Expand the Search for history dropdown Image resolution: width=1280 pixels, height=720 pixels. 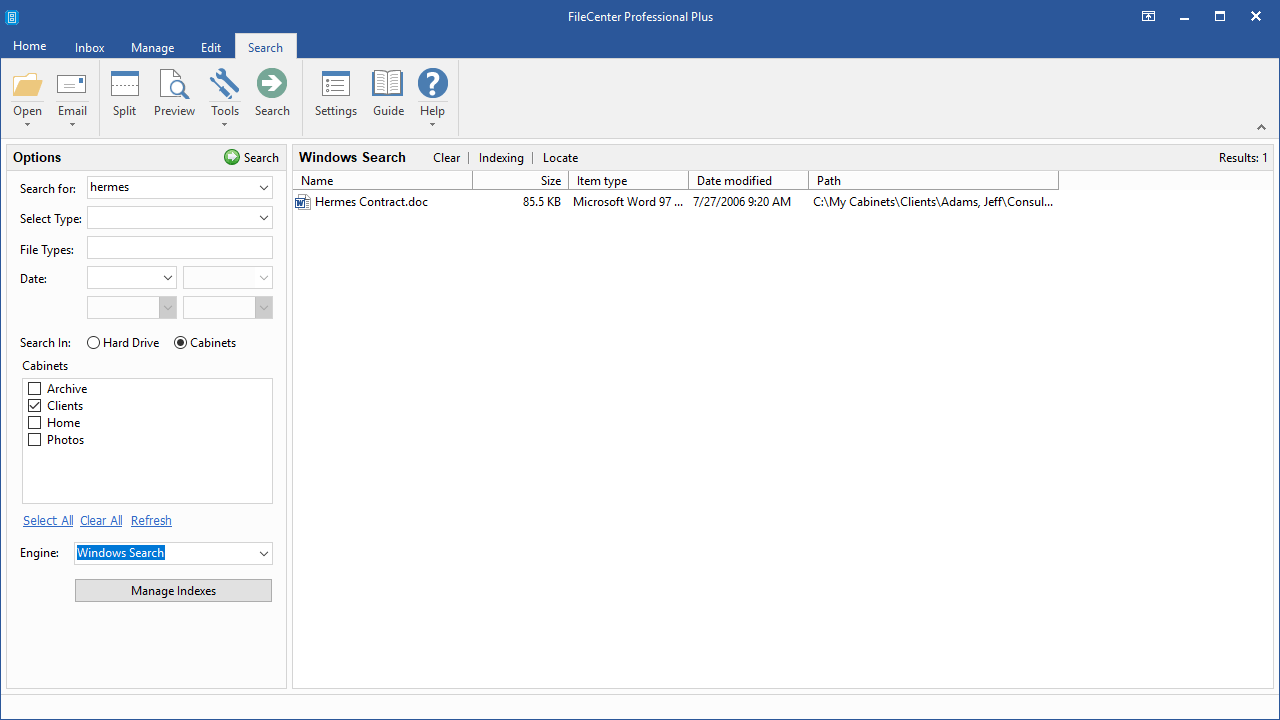pos(264,187)
